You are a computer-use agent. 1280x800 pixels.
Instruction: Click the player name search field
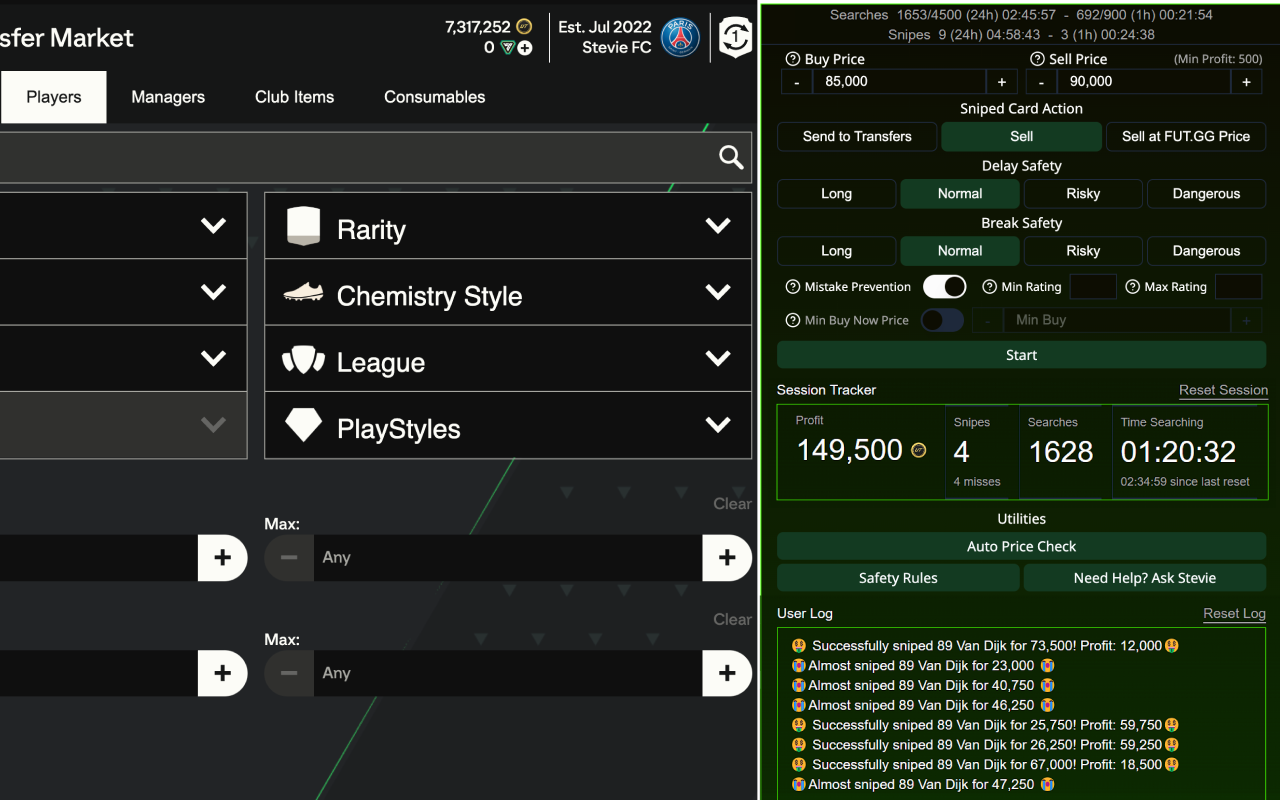click(375, 157)
